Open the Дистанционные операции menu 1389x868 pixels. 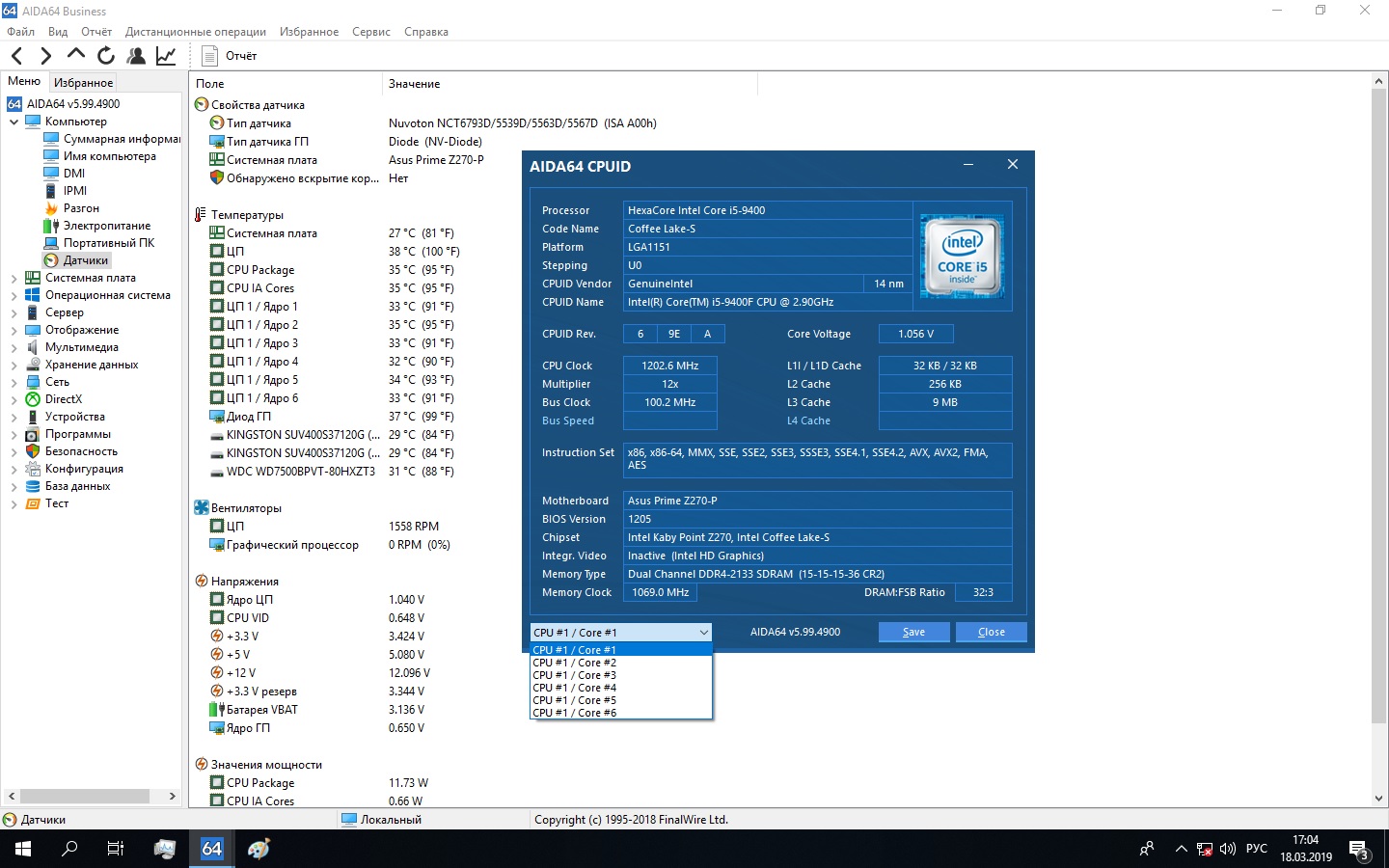(196, 32)
